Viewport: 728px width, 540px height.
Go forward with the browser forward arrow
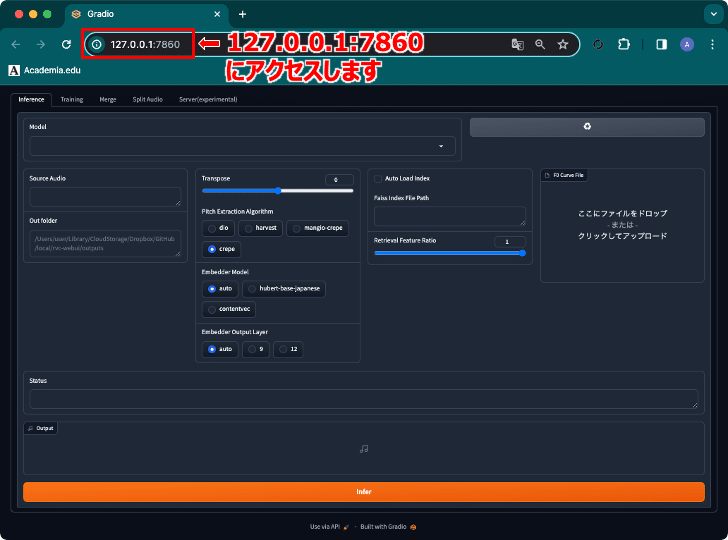tap(41, 45)
